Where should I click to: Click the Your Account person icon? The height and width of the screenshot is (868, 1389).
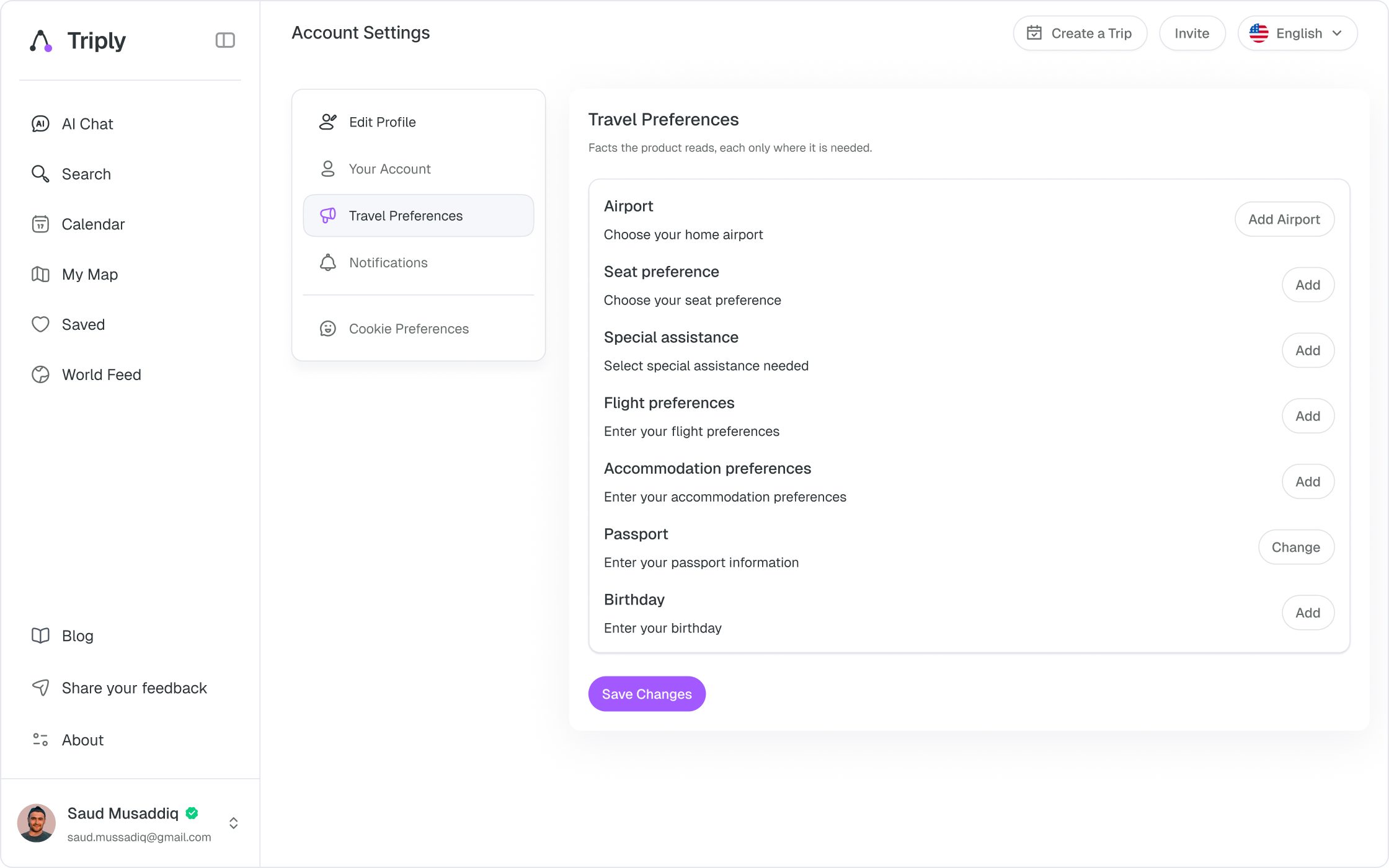coord(328,169)
